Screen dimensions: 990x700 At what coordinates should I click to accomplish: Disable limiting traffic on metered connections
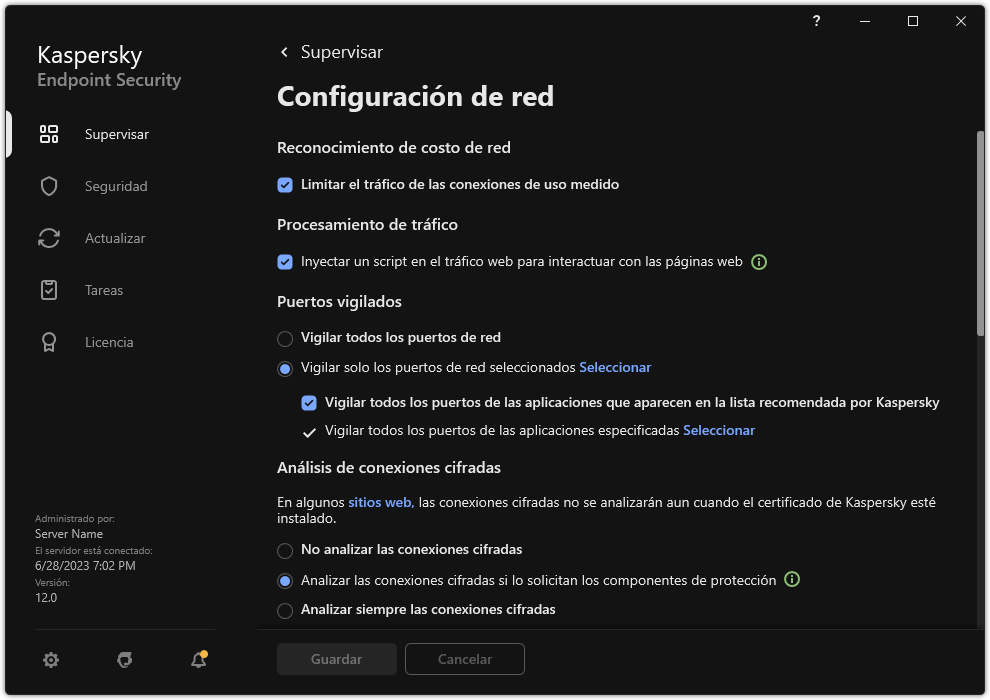[x=284, y=184]
